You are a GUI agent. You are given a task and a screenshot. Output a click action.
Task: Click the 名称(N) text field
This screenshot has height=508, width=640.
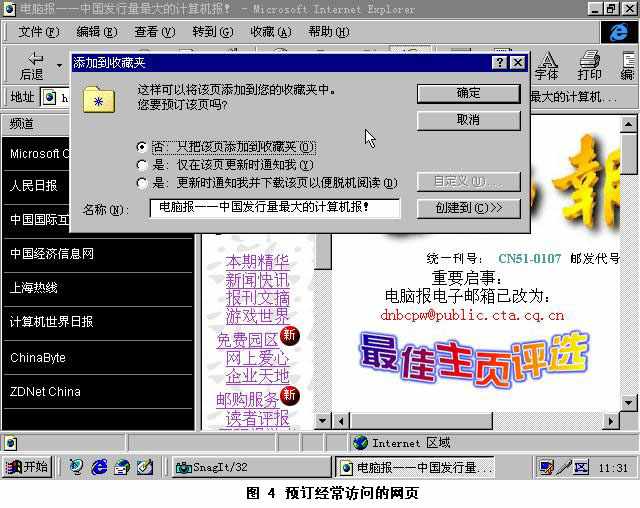click(x=275, y=208)
